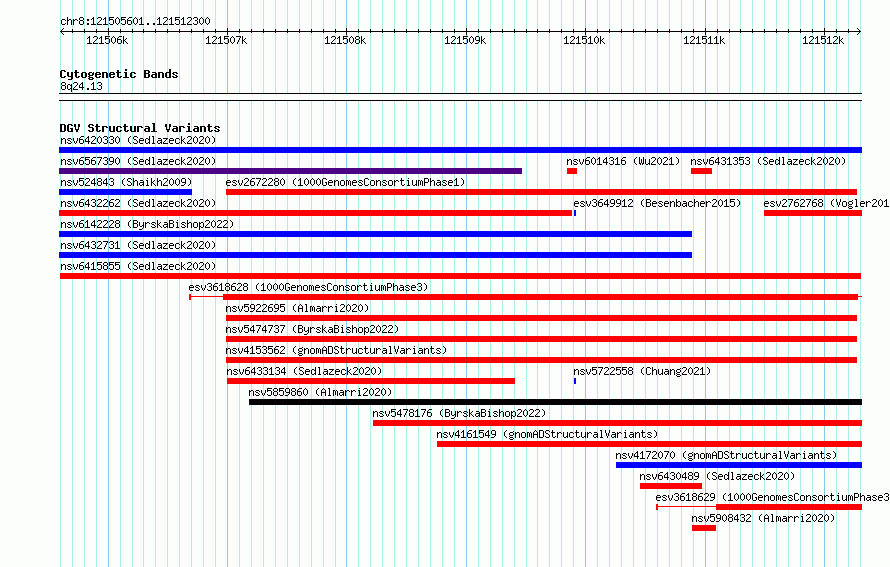Image resolution: width=890 pixels, height=567 pixels.
Task: Select the blue nsv6420330 variant bar
Action: coord(460,150)
